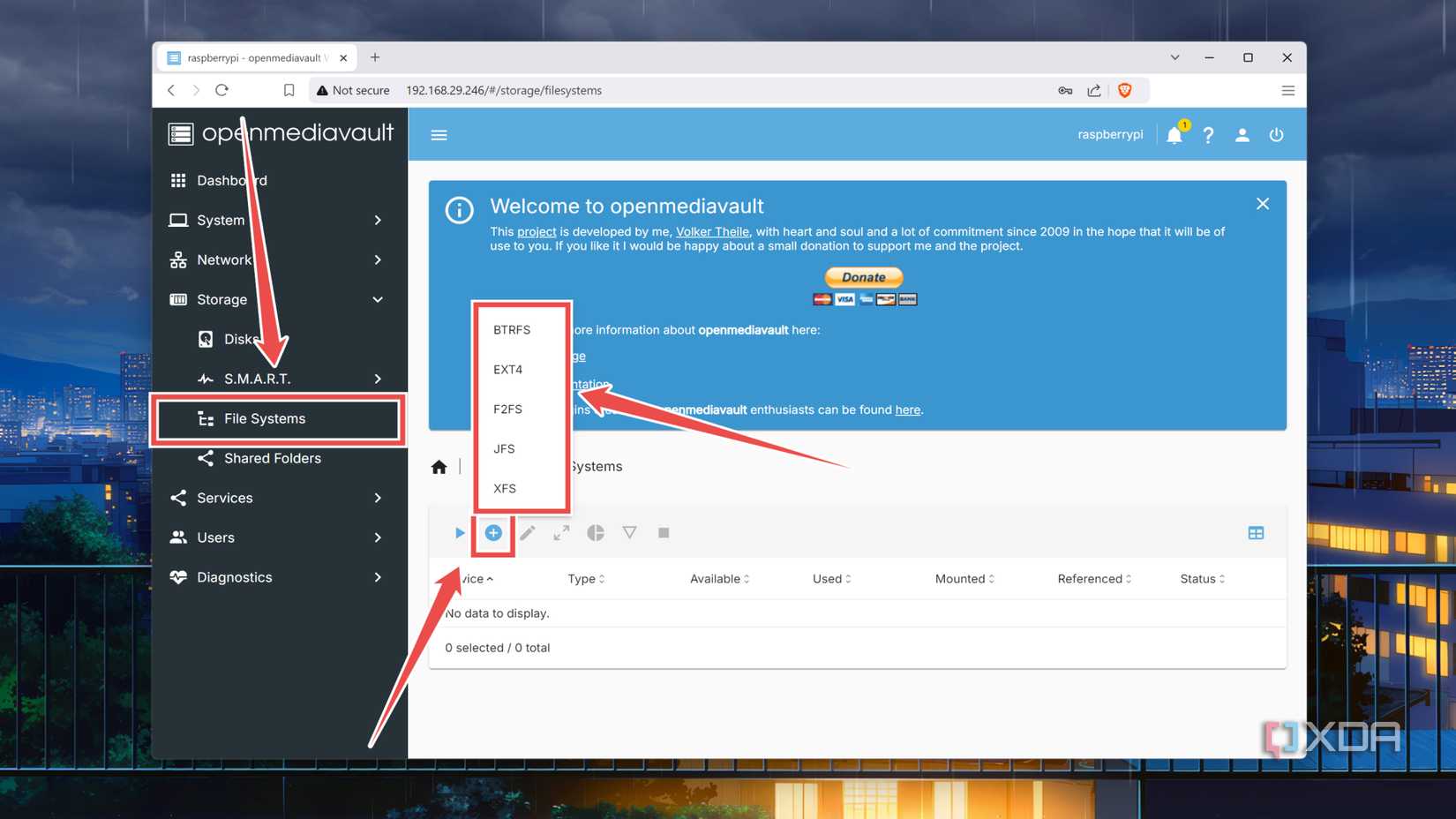Click the Quota pie chart icon
Screen dimensions: 1456x819
[596, 532]
